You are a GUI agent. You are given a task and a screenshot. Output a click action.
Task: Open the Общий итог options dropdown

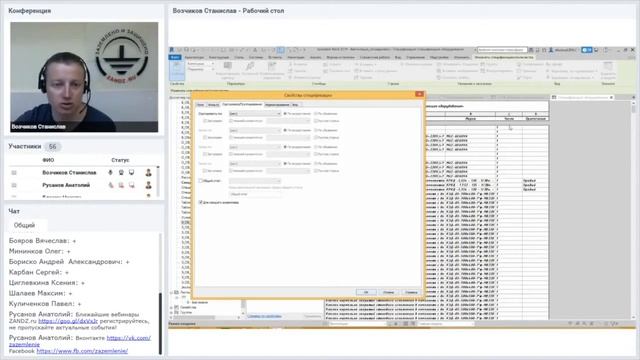(255, 181)
